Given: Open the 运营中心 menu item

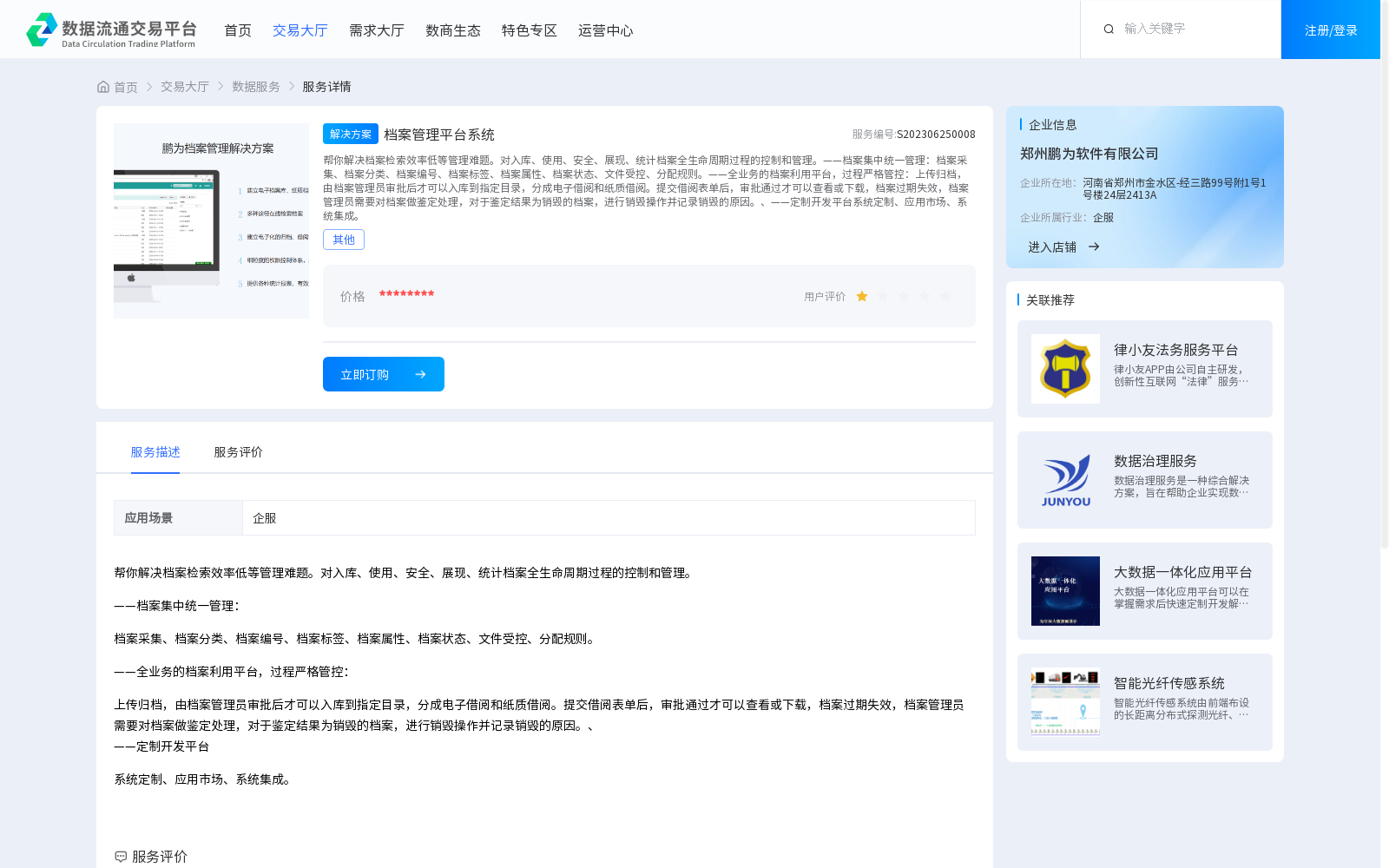Looking at the screenshot, I should (606, 30).
